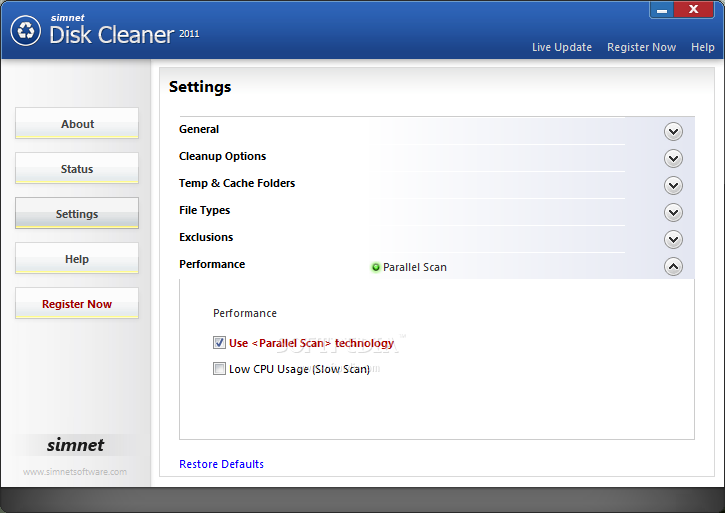This screenshot has width=725, height=513.
Task: Click Register Now in the header menu
Action: 641,47
